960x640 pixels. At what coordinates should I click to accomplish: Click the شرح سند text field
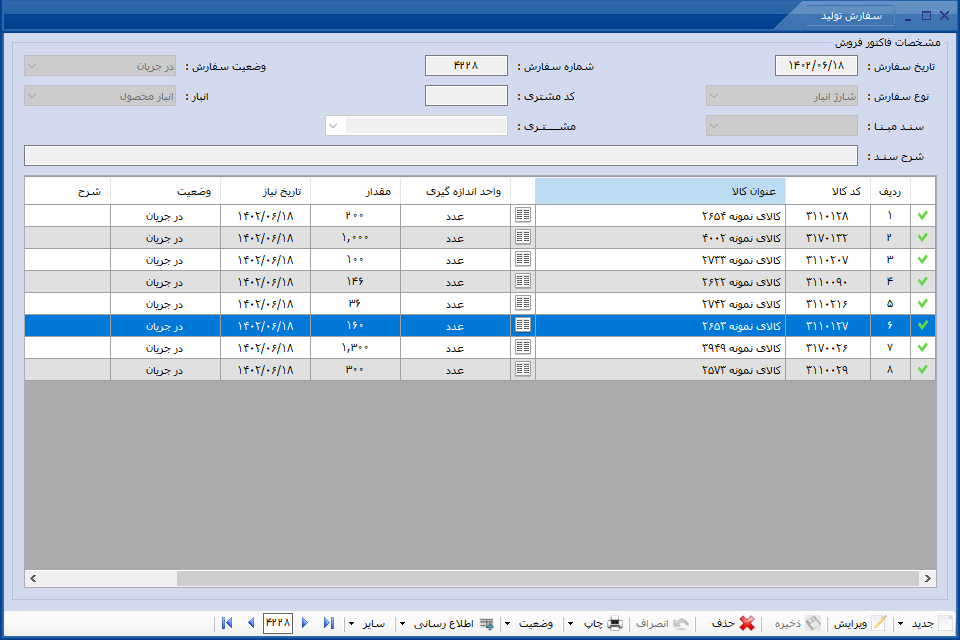click(441, 156)
